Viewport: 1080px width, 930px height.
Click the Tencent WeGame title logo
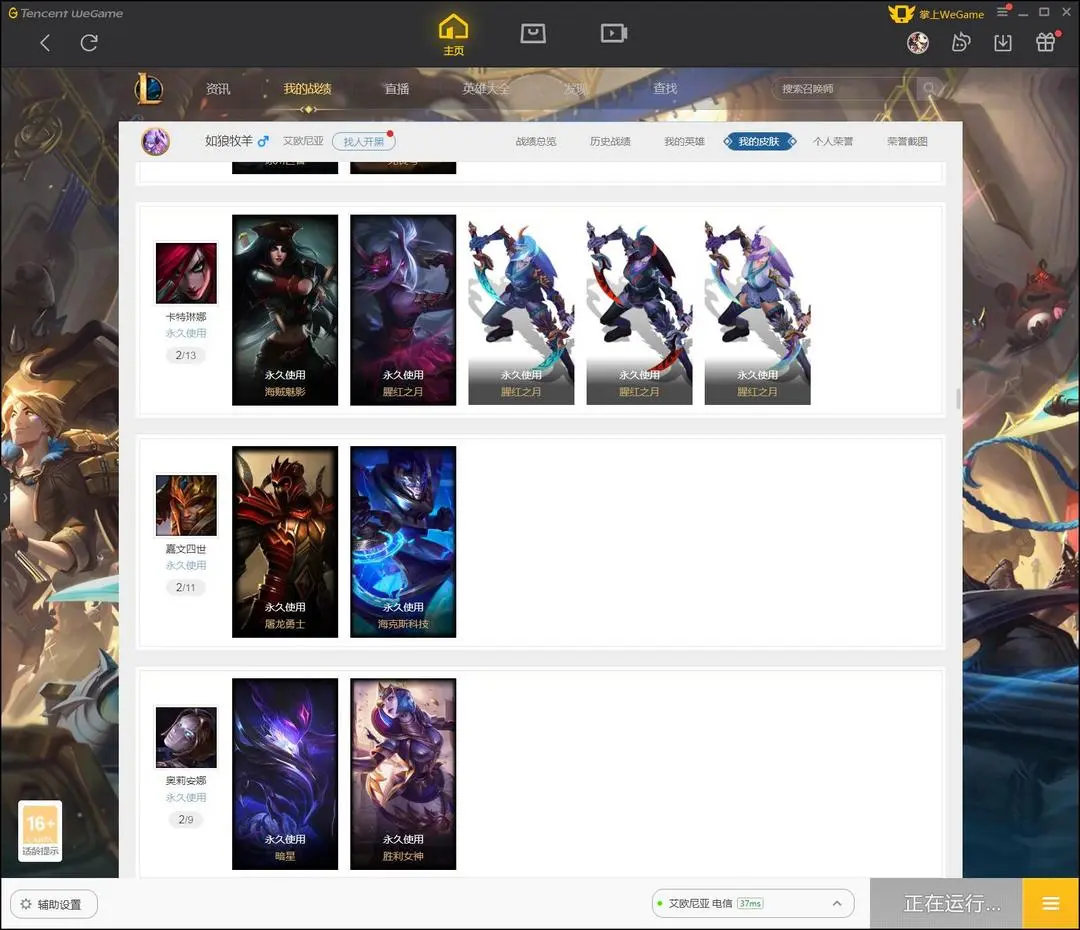pos(65,13)
